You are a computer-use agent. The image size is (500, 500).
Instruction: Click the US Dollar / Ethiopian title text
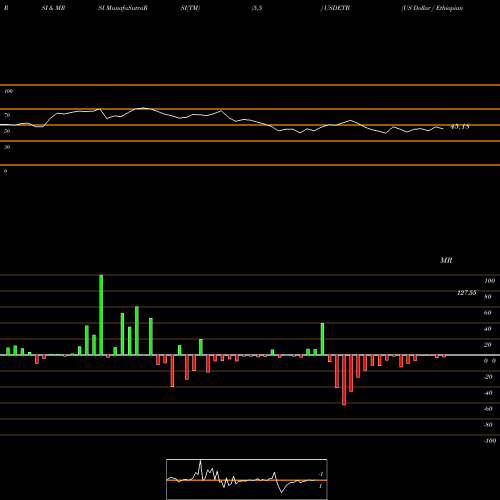point(432,8)
